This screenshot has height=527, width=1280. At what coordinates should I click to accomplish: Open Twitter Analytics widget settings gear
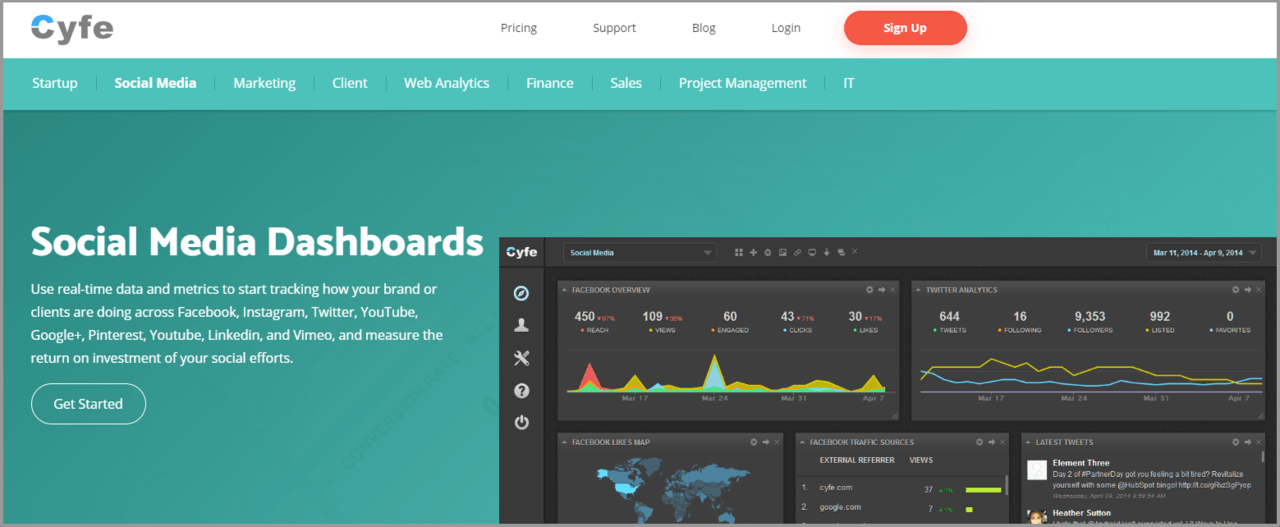coord(1235,290)
